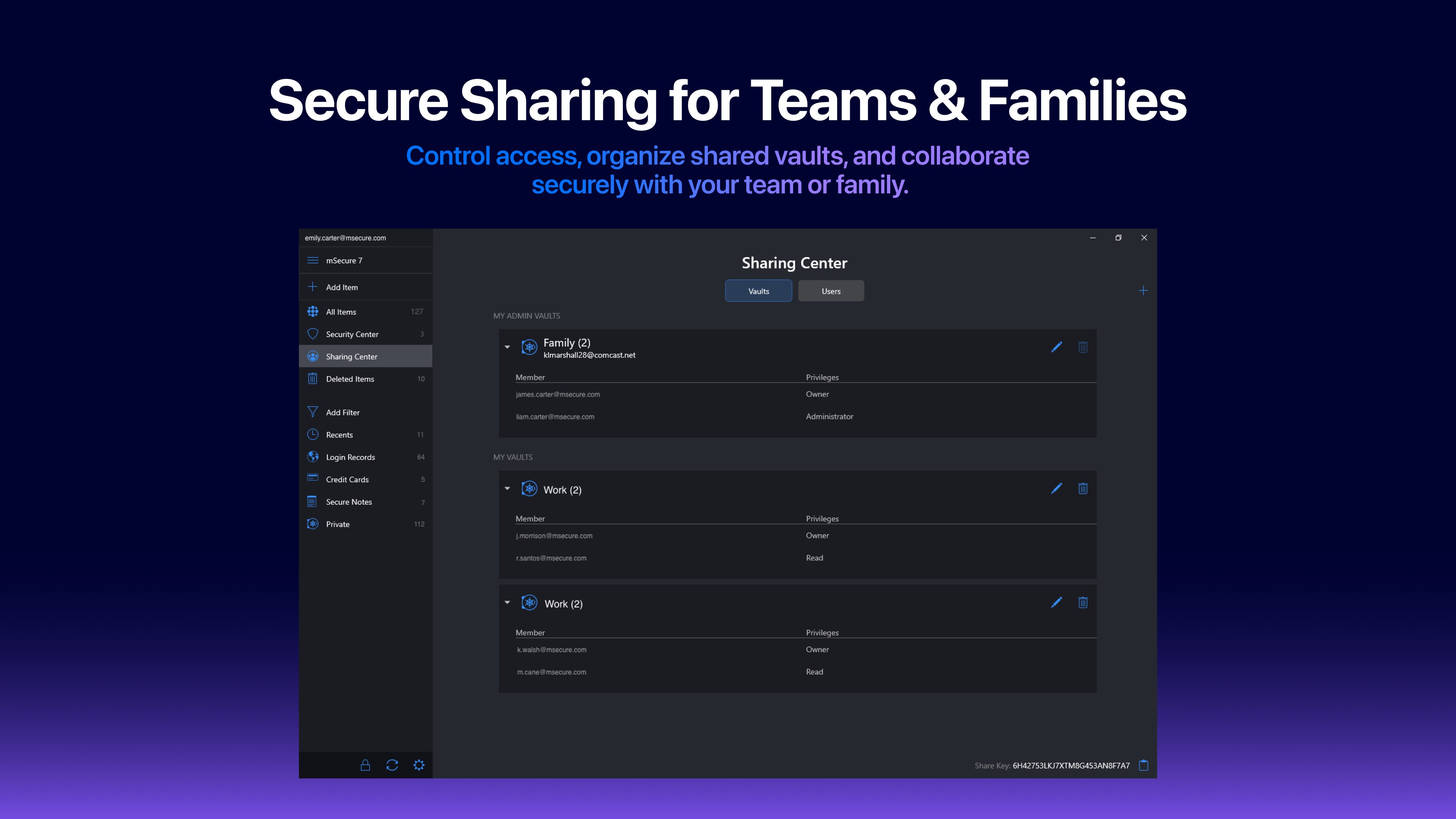1456x819 pixels.
Task: Switch to the Users tab
Action: (x=831, y=291)
